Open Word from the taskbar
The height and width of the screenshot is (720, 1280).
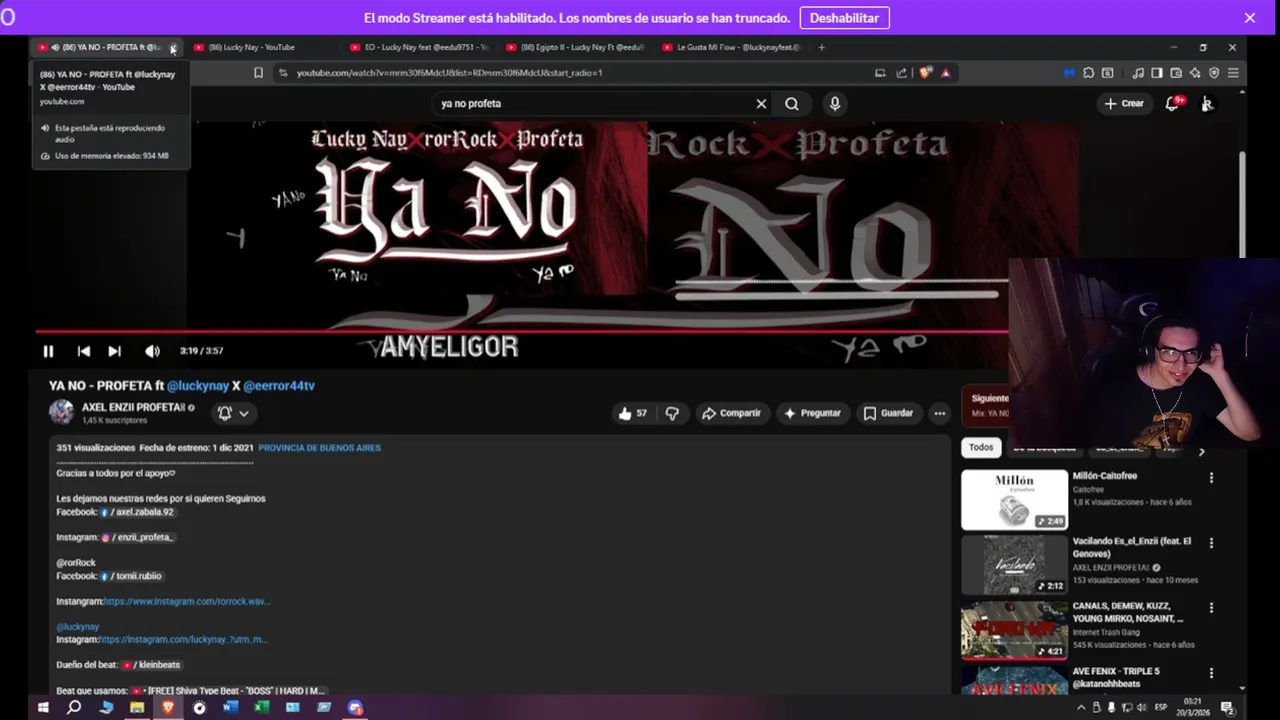point(230,707)
